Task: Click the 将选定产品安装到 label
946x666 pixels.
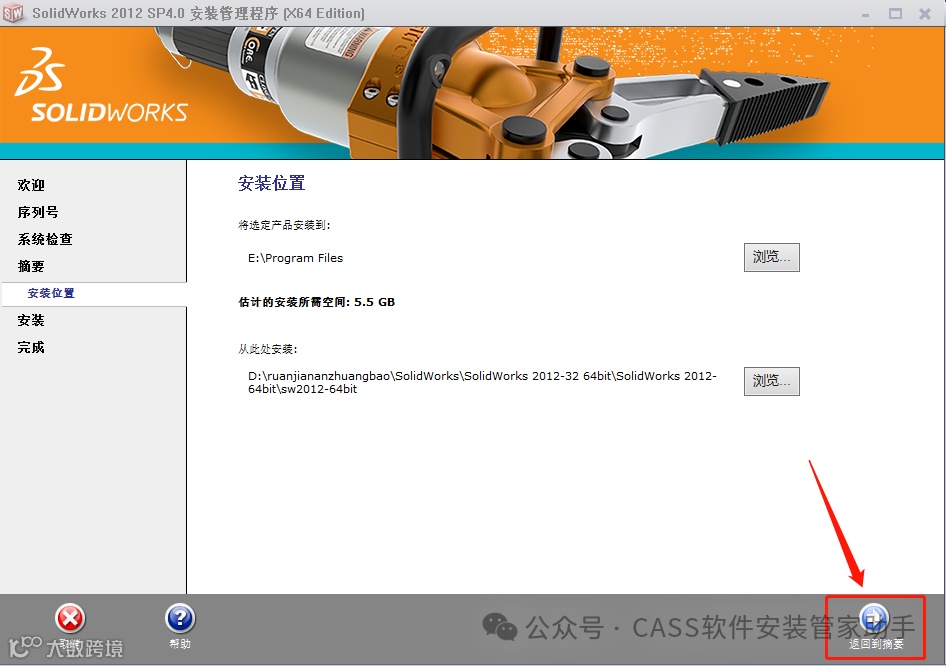Action: (x=284, y=225)
